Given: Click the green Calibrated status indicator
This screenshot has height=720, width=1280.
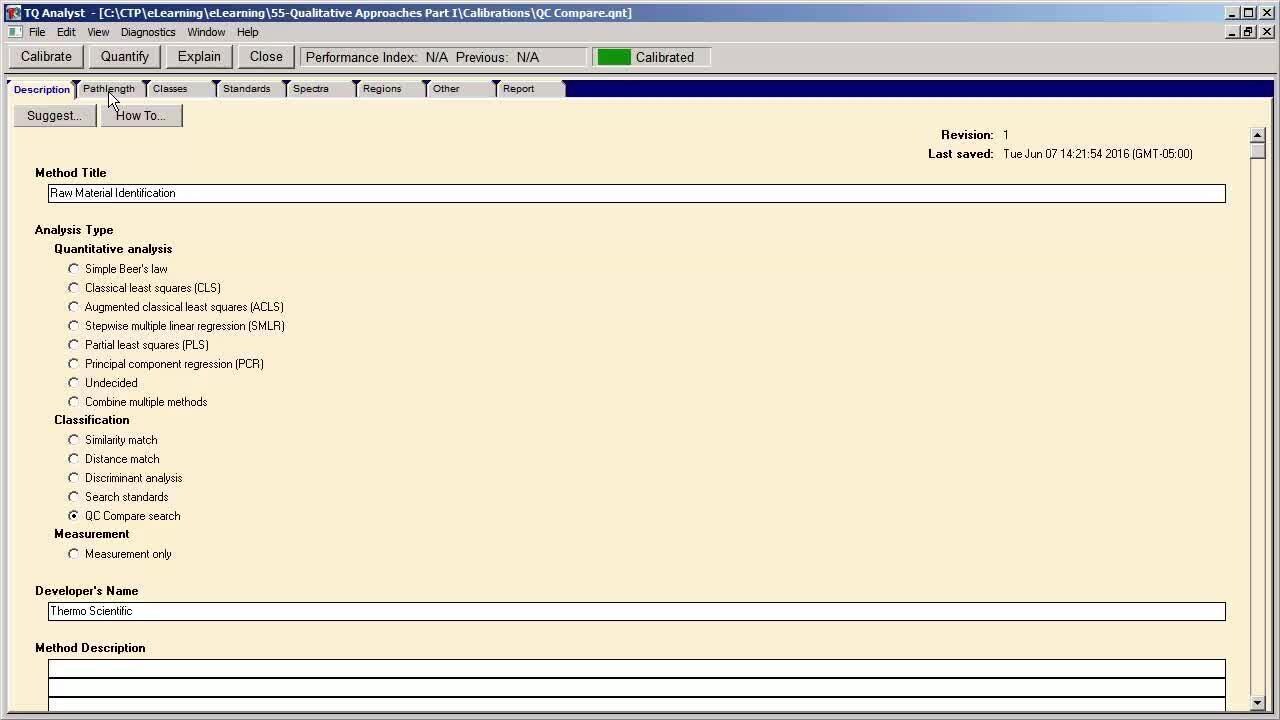Looking at the screenshot, I should click(614, 57).
